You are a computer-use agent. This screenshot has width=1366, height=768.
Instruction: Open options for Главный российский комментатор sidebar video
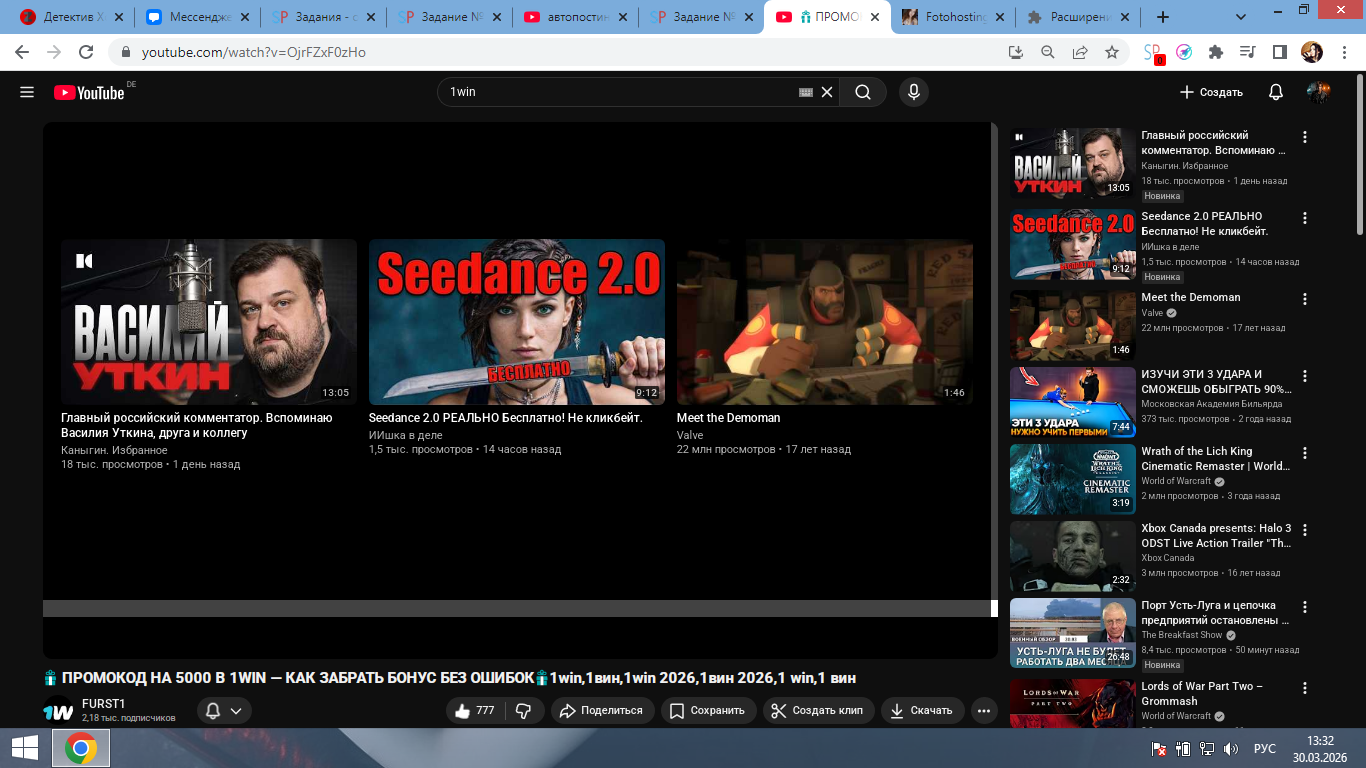[1305, 136]
